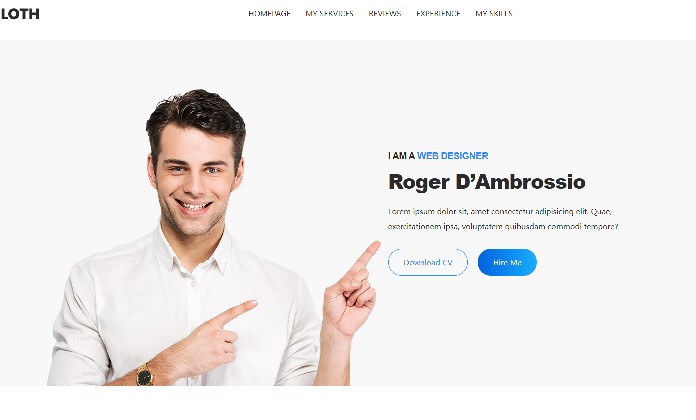
Task: Jump to My Skills section
Action: pos(494,13)
